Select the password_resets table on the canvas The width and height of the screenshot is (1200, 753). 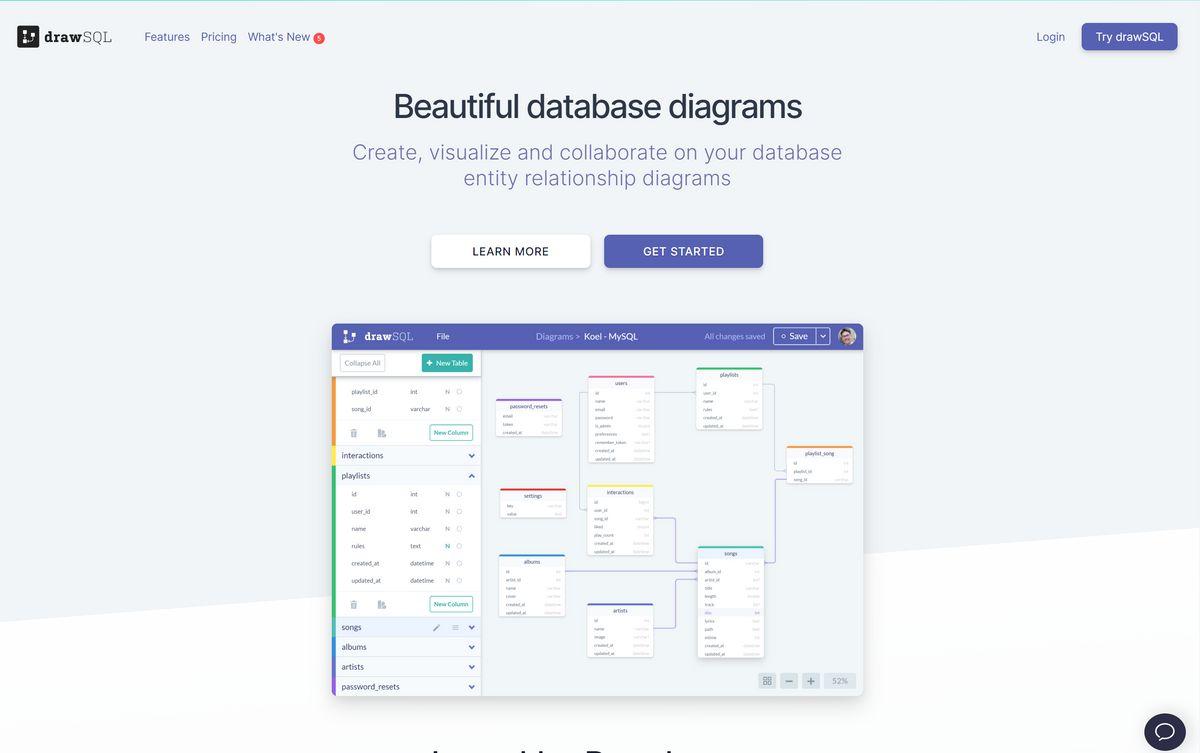click(x=529, y=418)
